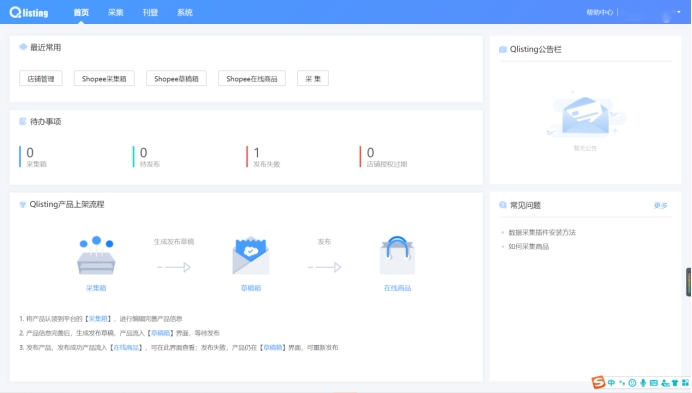
Task: Open the soft keyboard icon
Action: pyautogui.click(x=654, y=383)
